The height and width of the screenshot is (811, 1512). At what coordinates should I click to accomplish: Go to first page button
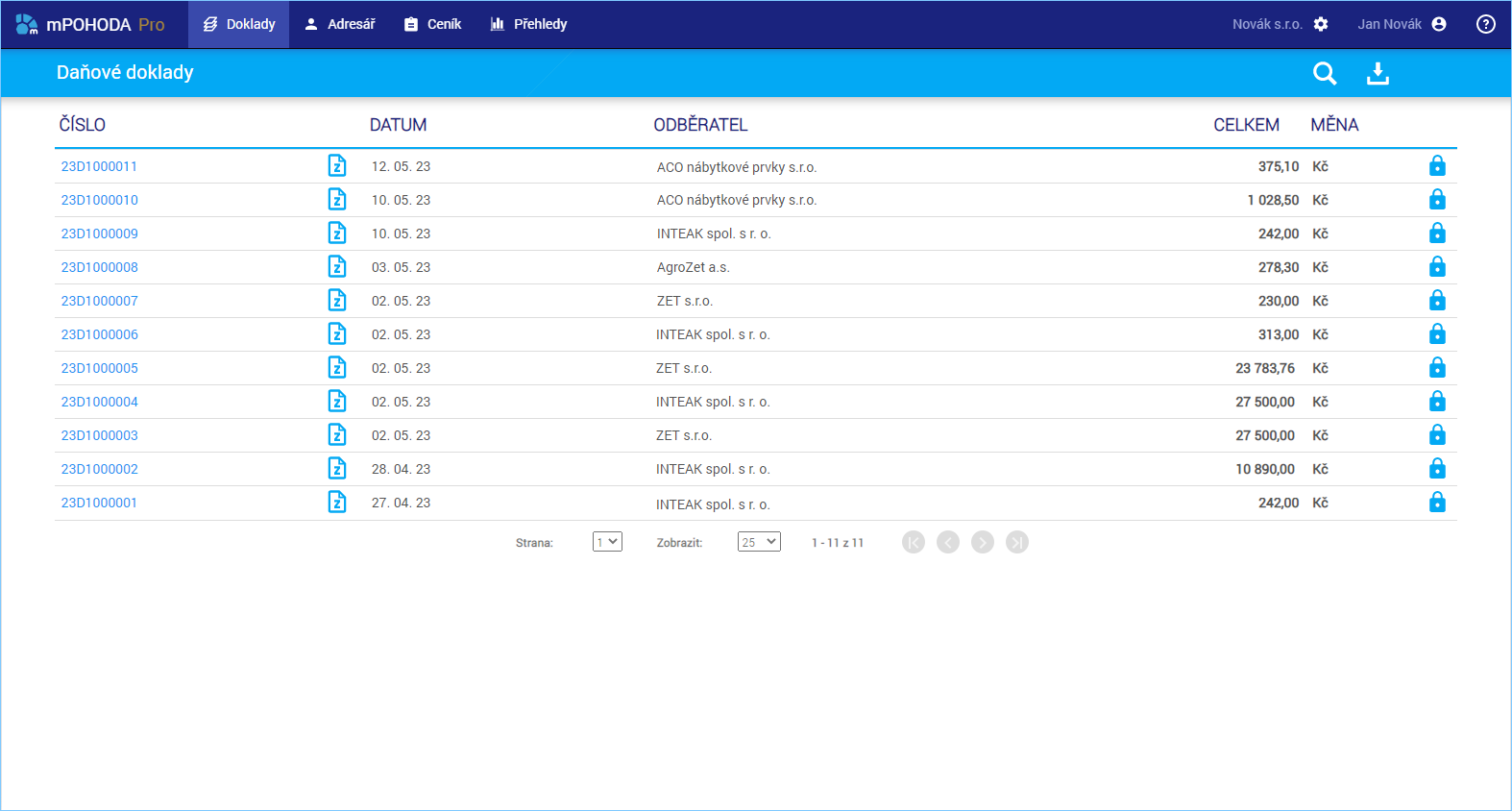[x=914, y=542]
